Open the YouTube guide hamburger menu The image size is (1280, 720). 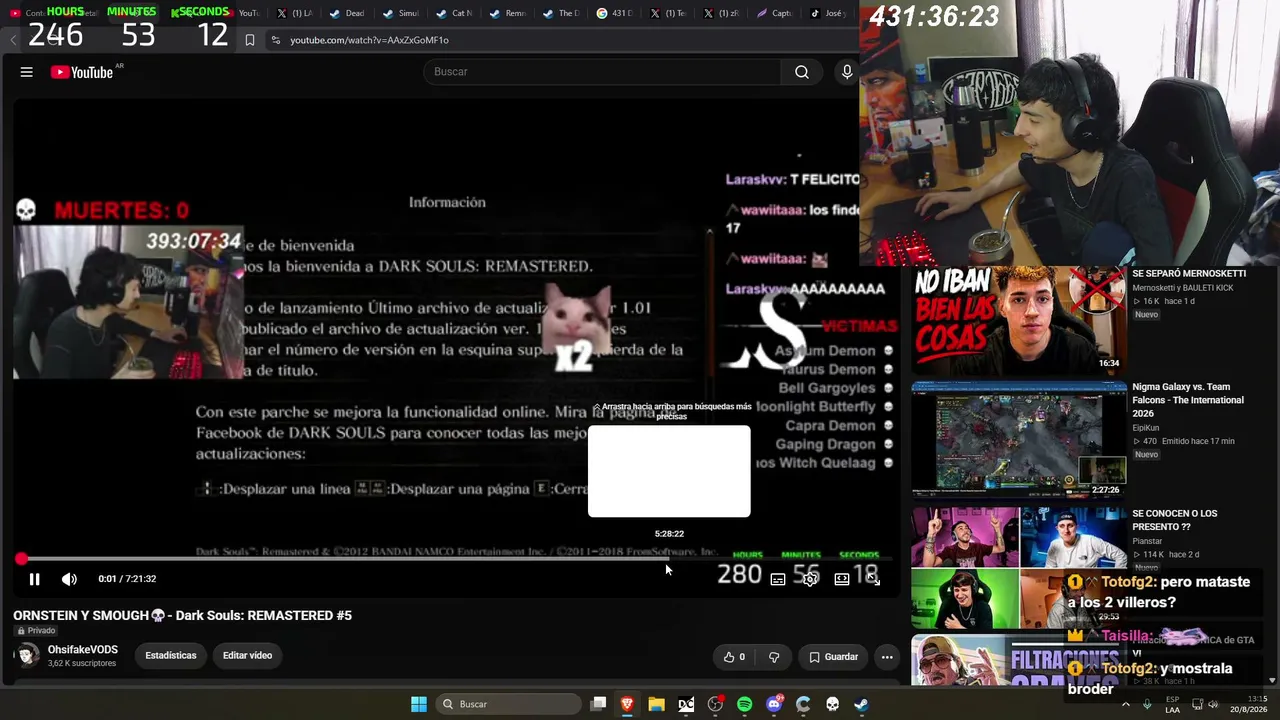(27, 72)
